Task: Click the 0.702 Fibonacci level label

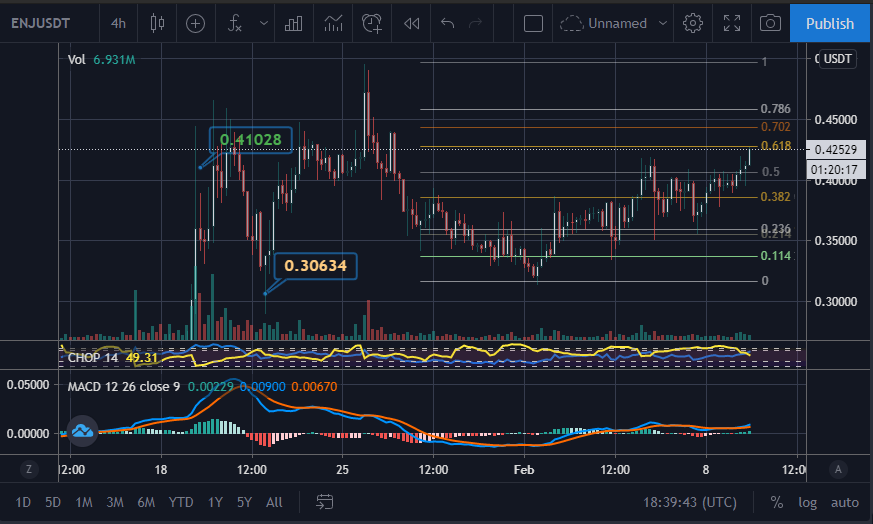Action: point(776,127)
